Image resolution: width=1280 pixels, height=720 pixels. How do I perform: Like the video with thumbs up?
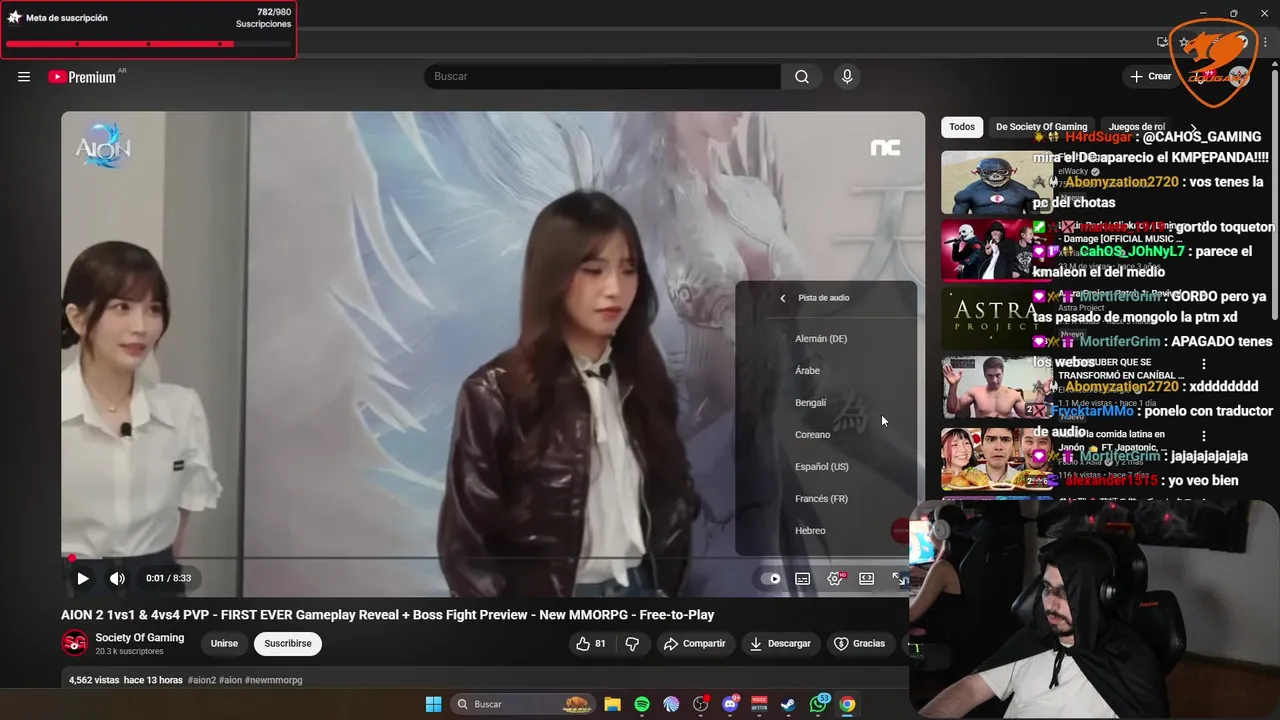pyautogui.click(x=591, y=644)
